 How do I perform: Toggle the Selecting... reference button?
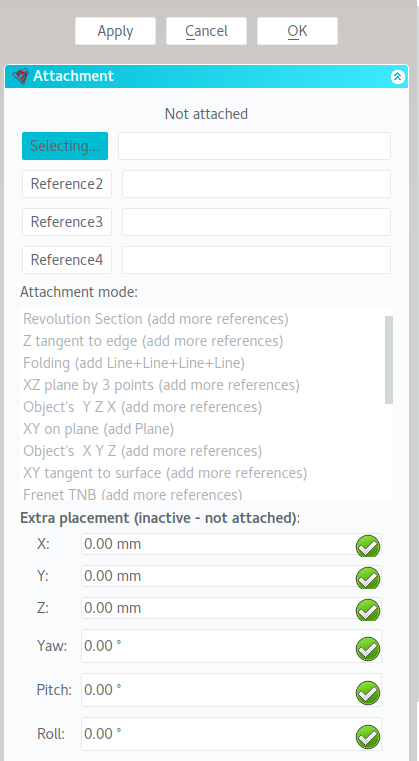65,146
